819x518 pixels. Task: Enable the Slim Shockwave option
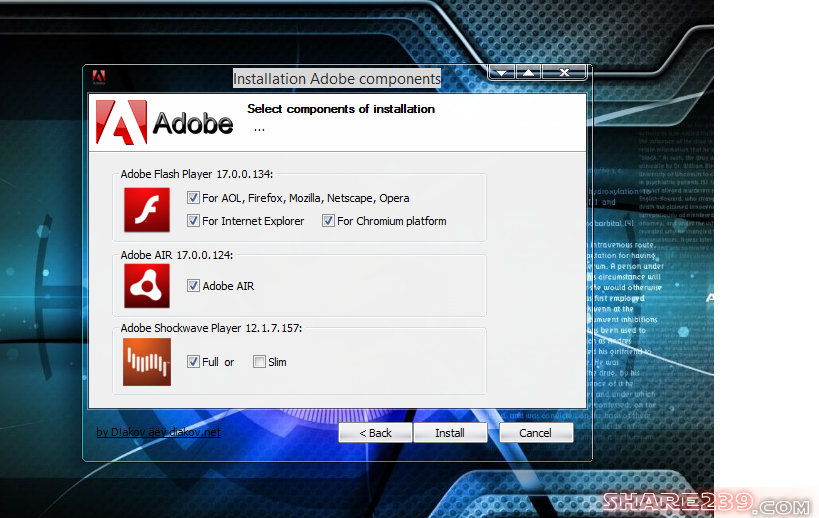click(259, 362)
